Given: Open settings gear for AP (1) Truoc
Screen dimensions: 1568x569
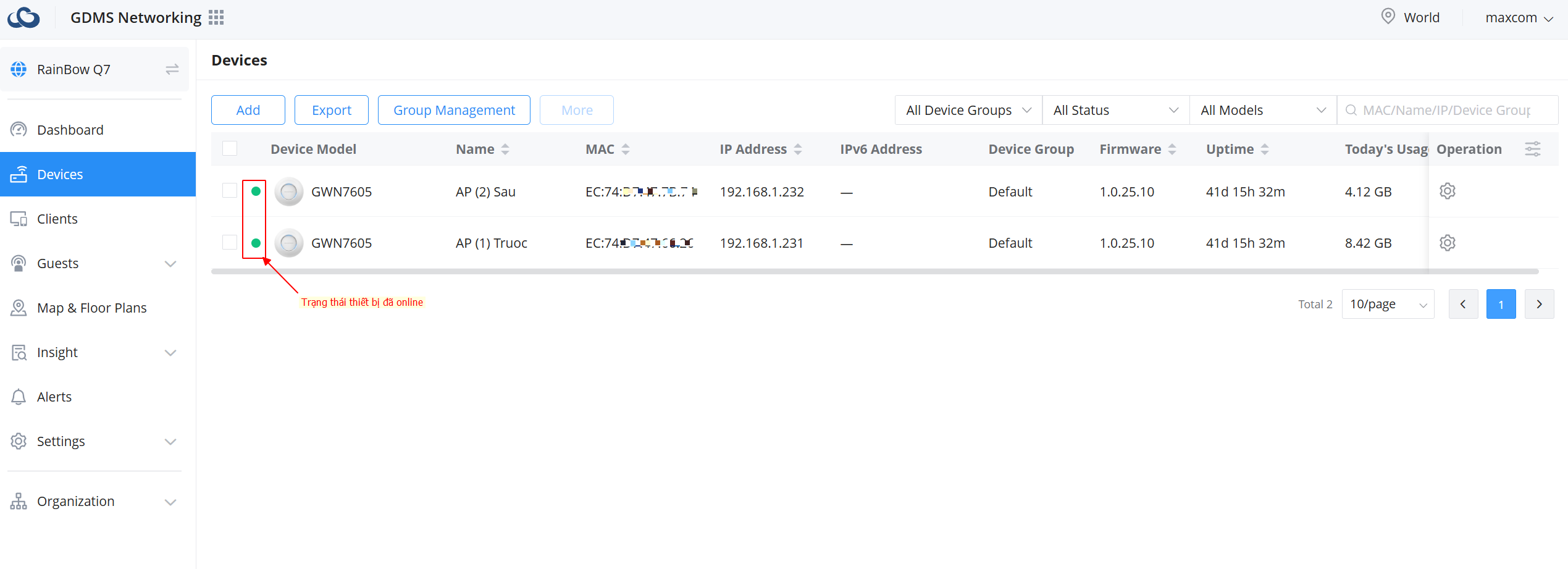Looking at the screenshot, I should pyautogui.click(x=1447, y=243).
